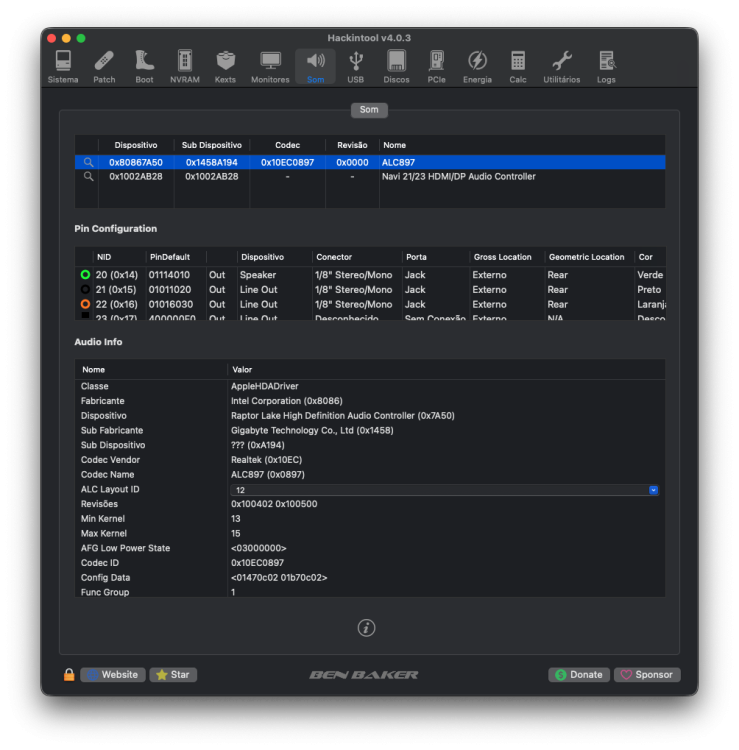Viewport: 739px width, 750px height.
Task: Click Revisões value 0x100402 0x100500
Action: 274,504
